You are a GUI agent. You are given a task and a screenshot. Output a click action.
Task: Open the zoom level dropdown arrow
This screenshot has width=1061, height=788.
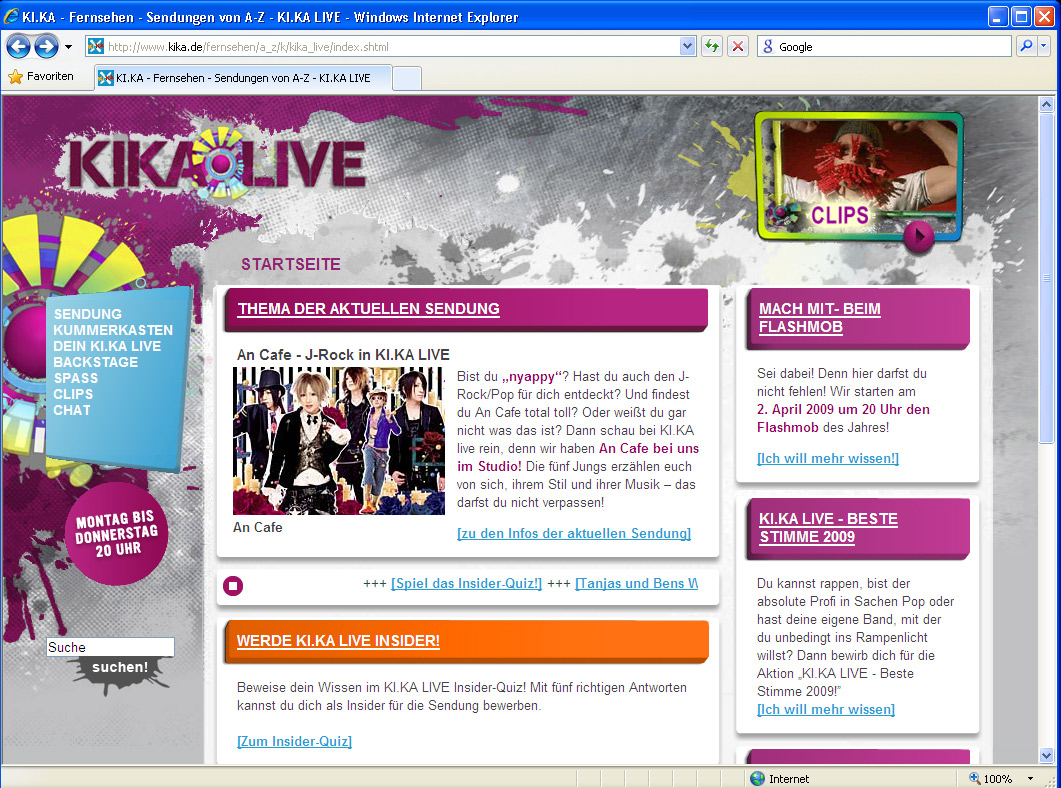click(x=1031, y=779)
